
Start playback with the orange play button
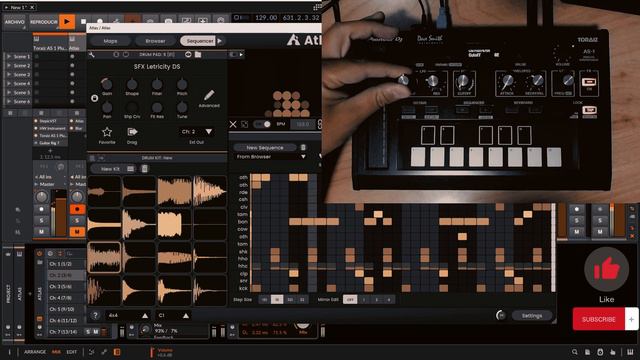coord(67,22)
